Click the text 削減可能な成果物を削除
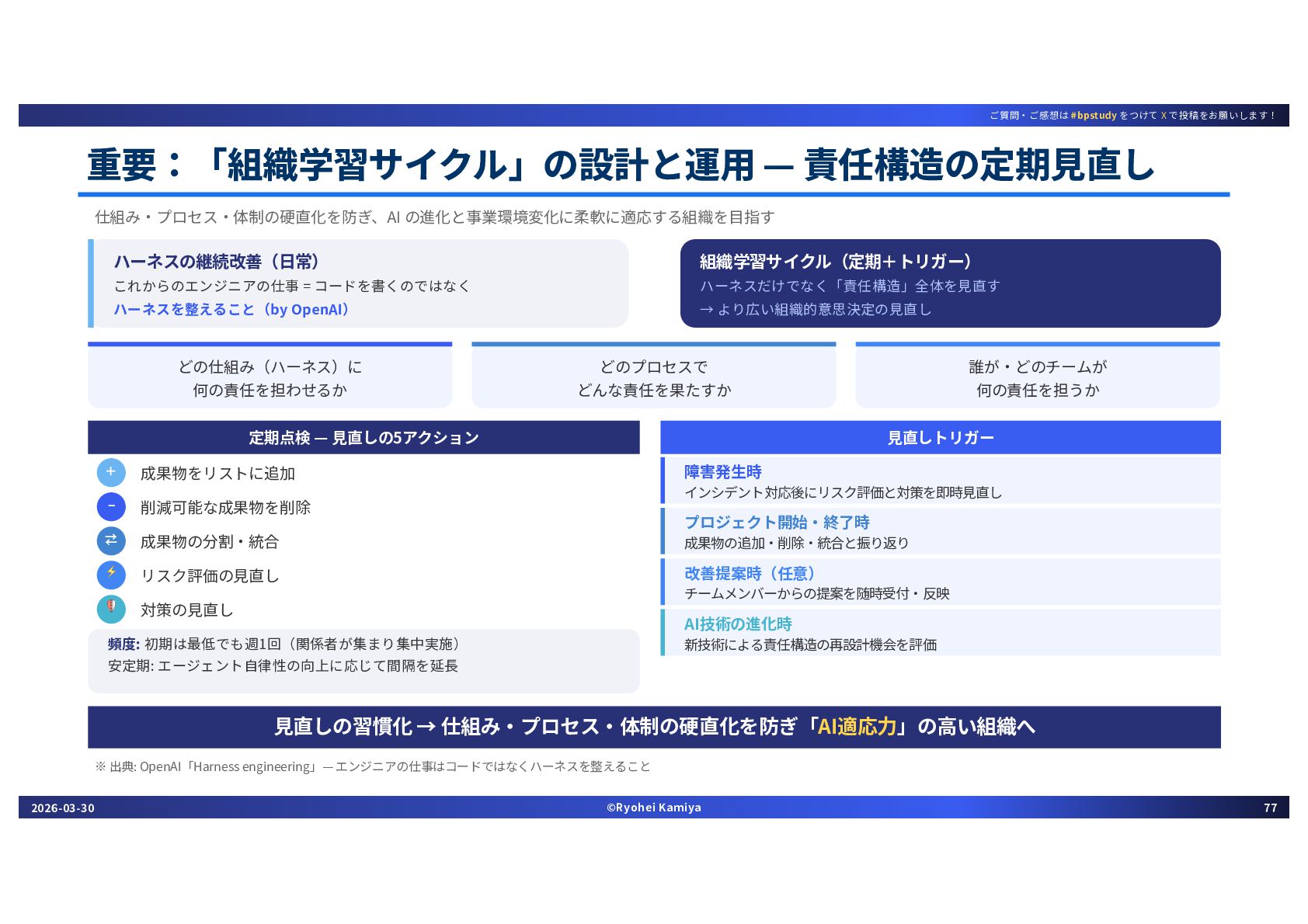 225,508
